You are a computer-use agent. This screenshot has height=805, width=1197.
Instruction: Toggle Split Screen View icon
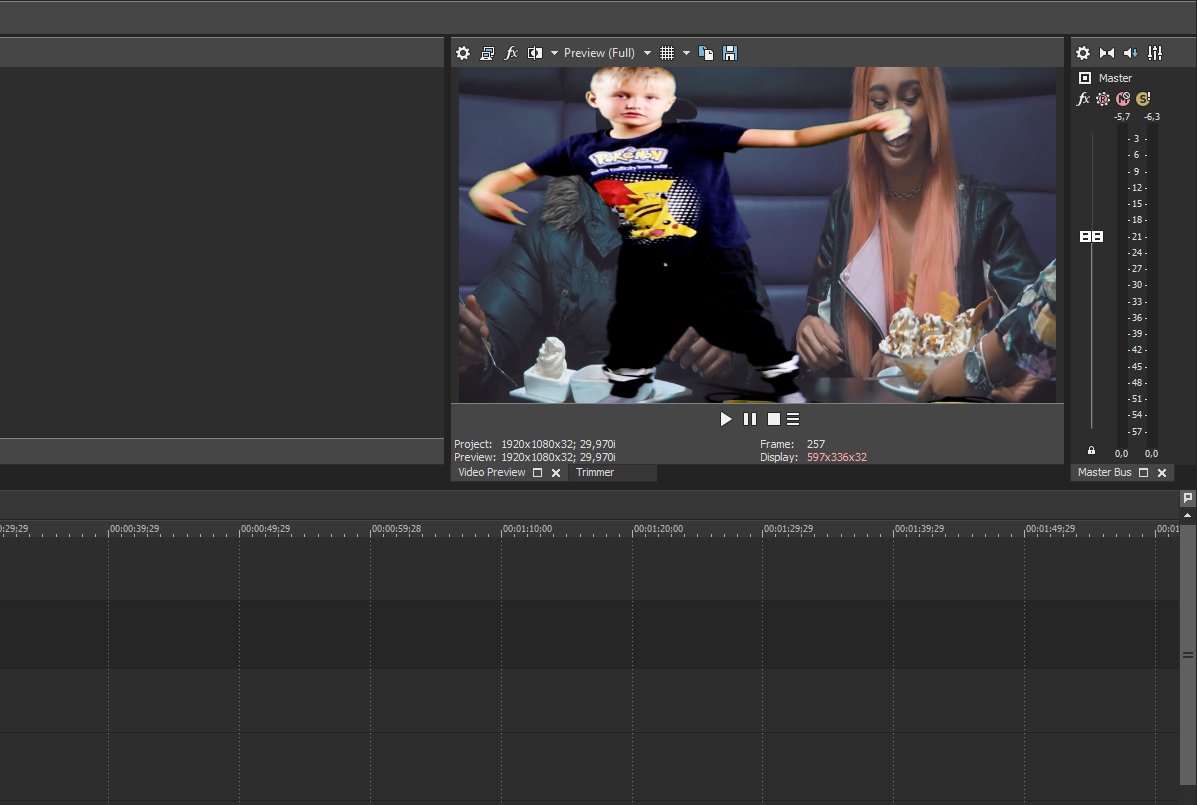[x=535, y=53]
